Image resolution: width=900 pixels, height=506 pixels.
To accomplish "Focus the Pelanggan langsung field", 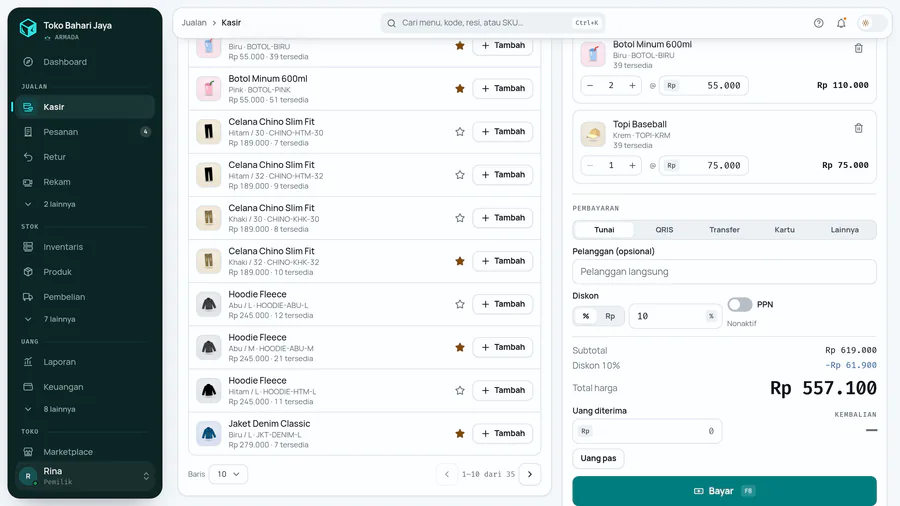I will [x=724, y=272].
